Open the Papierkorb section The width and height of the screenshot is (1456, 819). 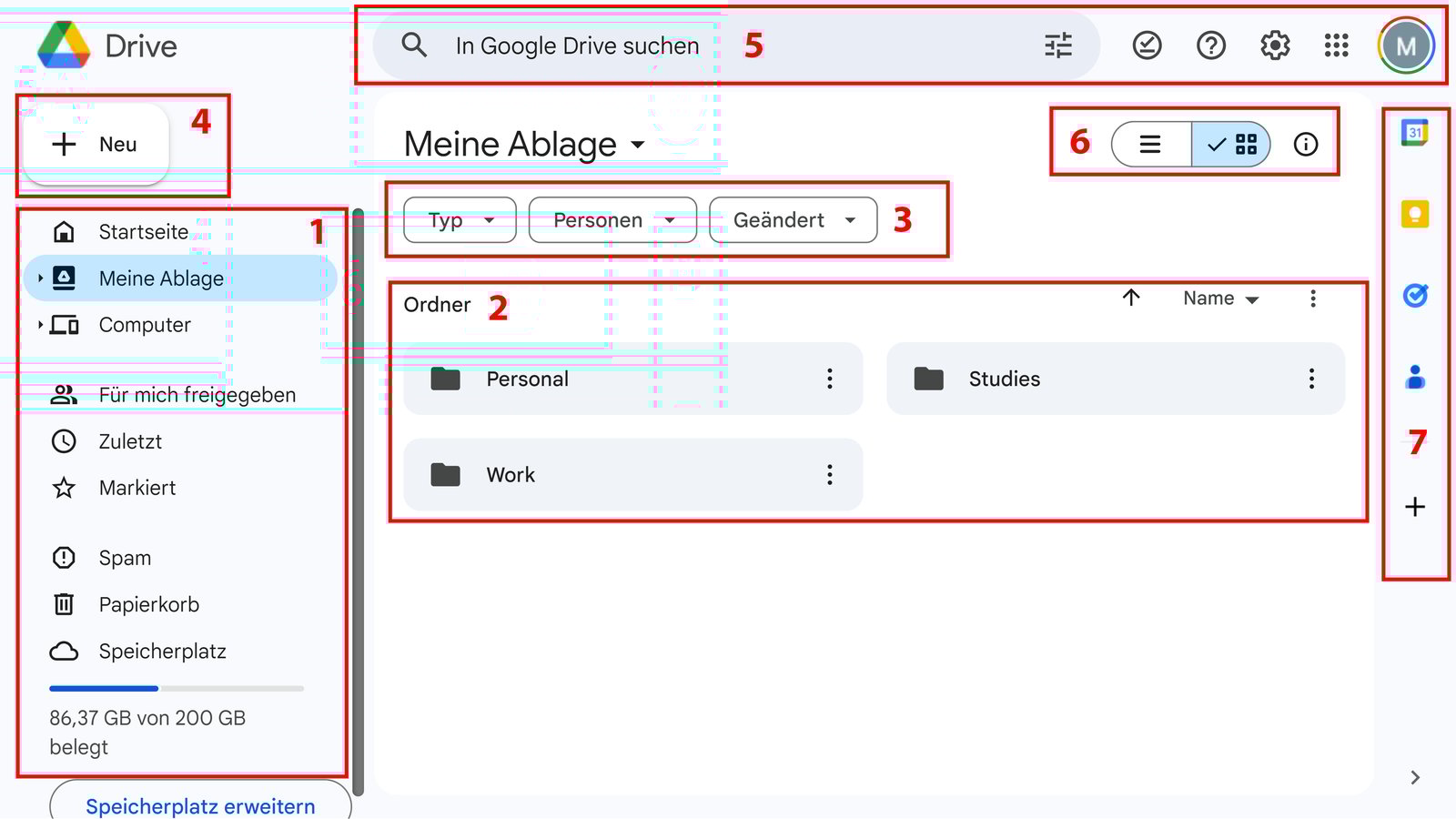pyautogui.click(x=150, y=604)
